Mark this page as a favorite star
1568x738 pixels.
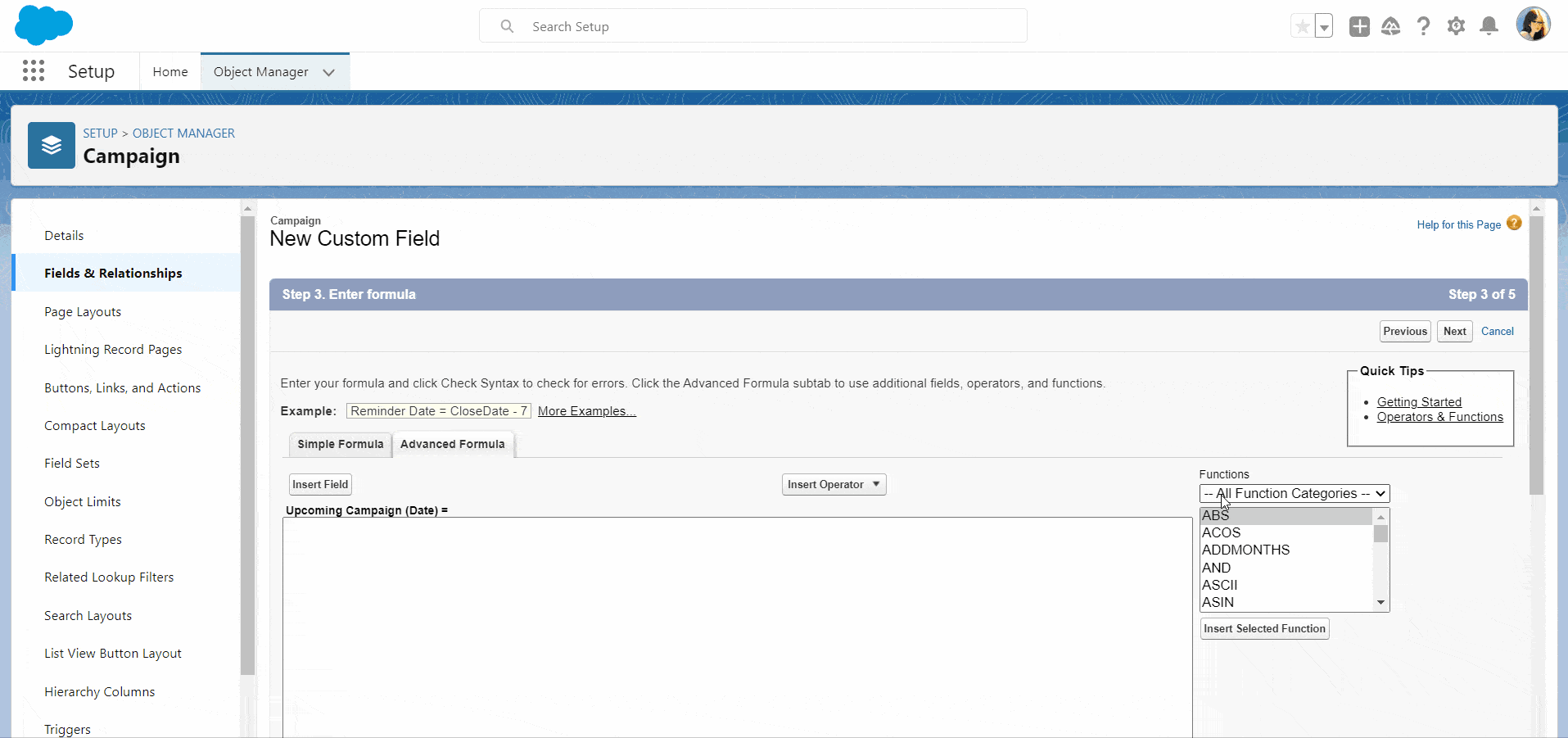coord(1302,25)
